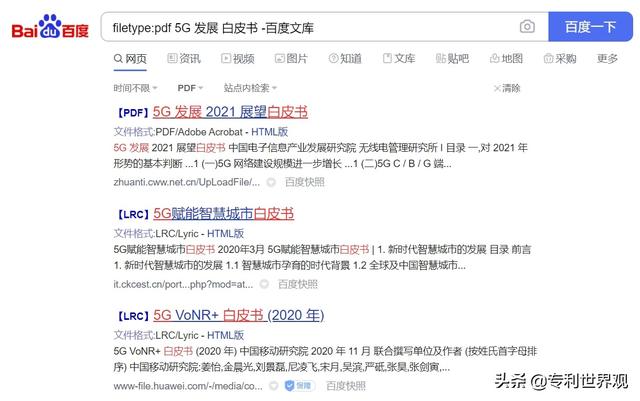The width and height of the screenshot is (640, 401).
Task: Open 百度快照 for zhuanti.cww.net.cn result
Action: point(305,182)
